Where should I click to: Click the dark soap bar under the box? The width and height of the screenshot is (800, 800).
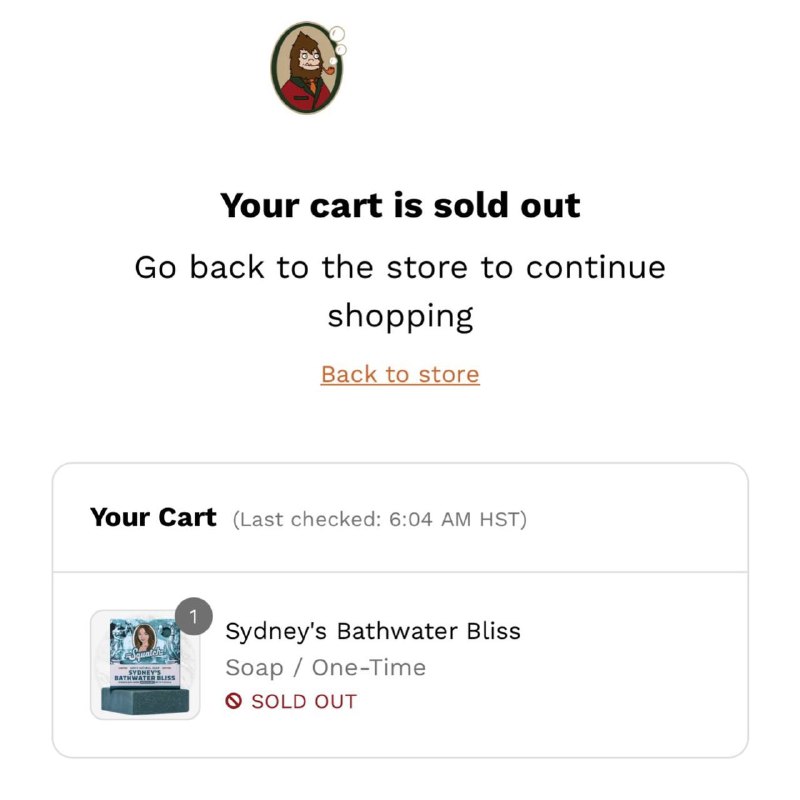(x=145, y=700)
